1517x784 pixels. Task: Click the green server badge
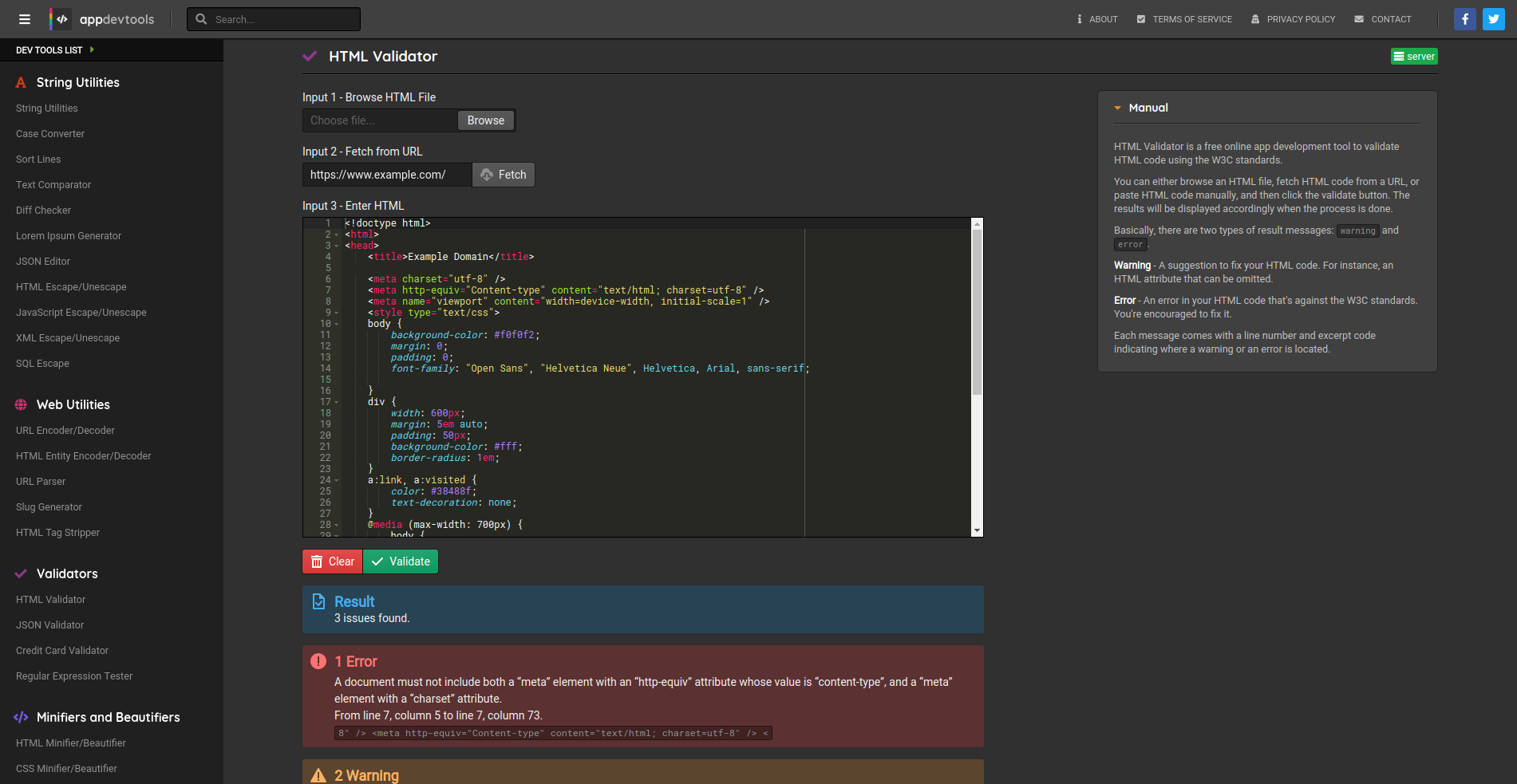1414,57
